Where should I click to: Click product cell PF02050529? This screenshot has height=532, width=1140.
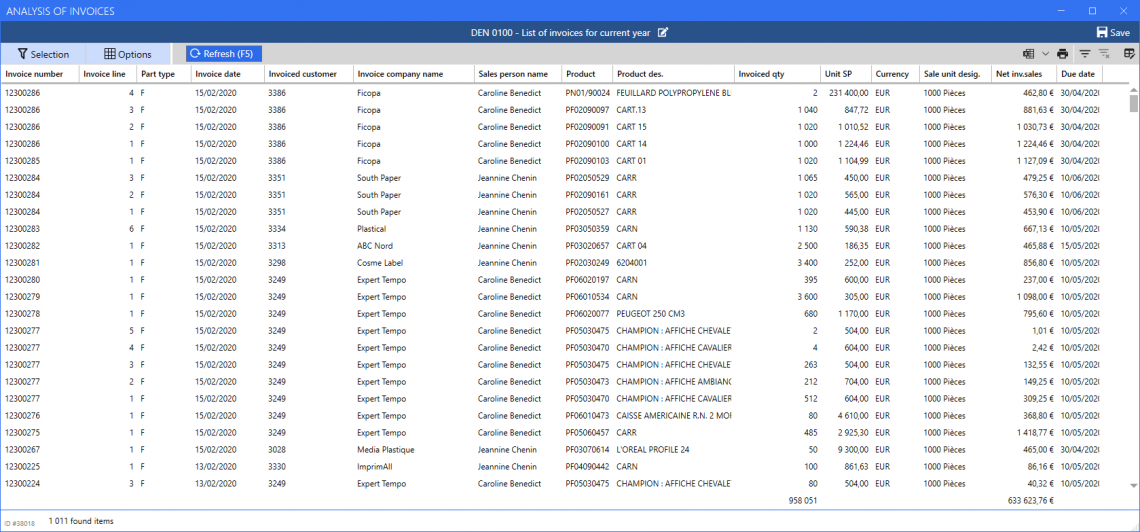[x=587, y=177]
